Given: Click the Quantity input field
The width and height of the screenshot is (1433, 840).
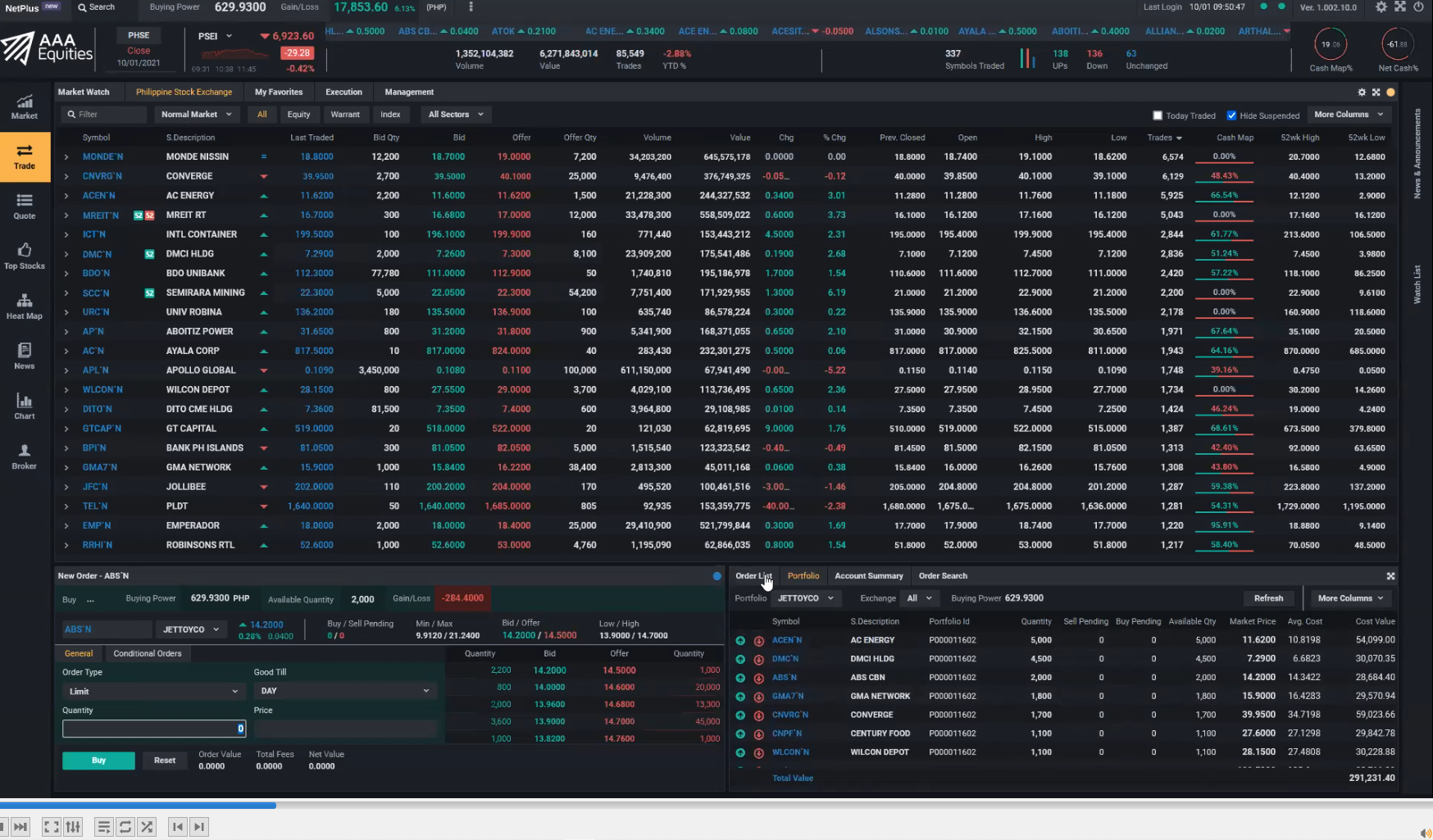Looking at the screenshot, I should click(154, 729).
